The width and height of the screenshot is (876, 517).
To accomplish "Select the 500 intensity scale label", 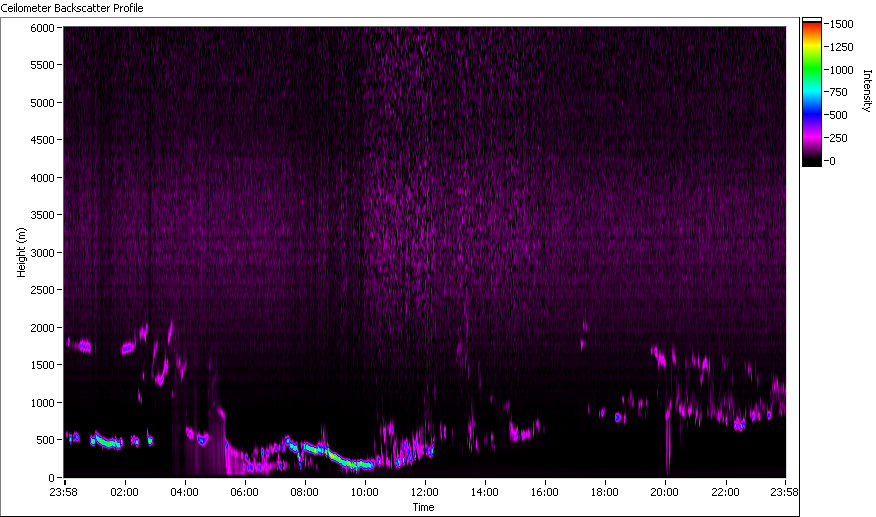I will pos(839,115).
